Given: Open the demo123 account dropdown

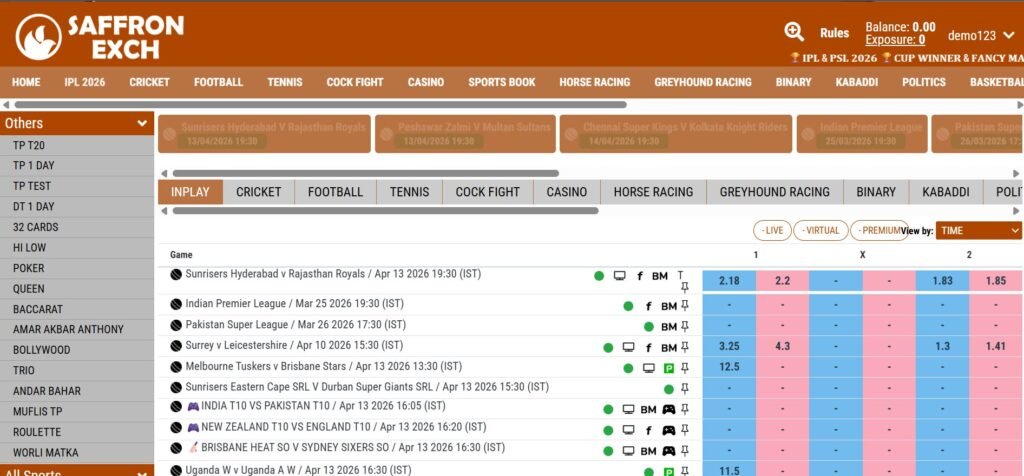Looking at the screenshot, I should tap(980, 35).
